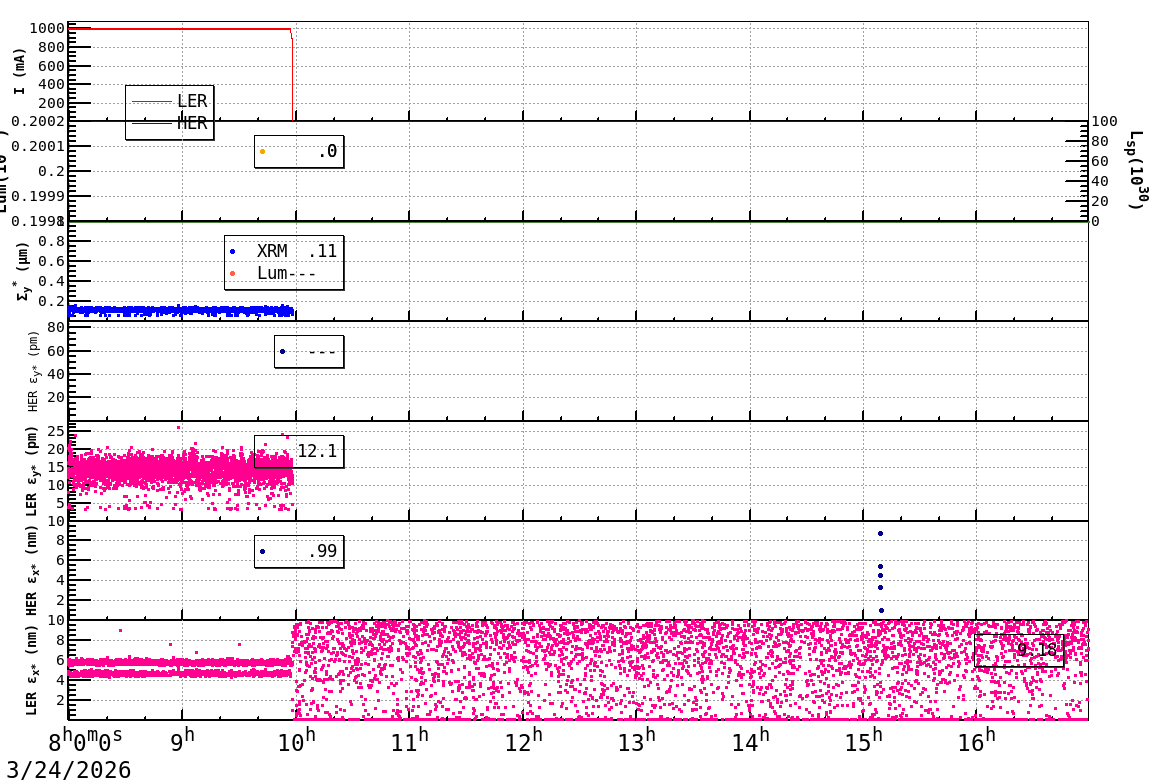Click the XRM .11 legend entry
The image size is (1160, 782).
pos(284,251)
